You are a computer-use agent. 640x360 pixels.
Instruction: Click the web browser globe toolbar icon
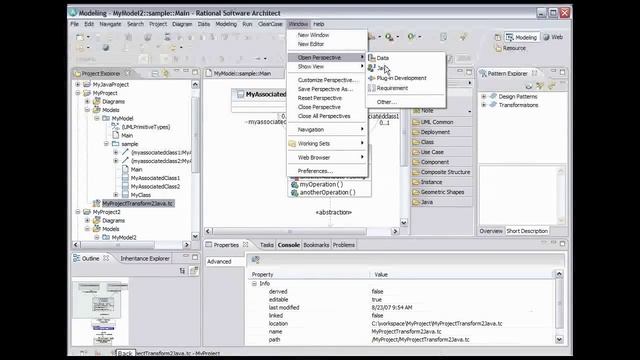click(x=106, y=48)
